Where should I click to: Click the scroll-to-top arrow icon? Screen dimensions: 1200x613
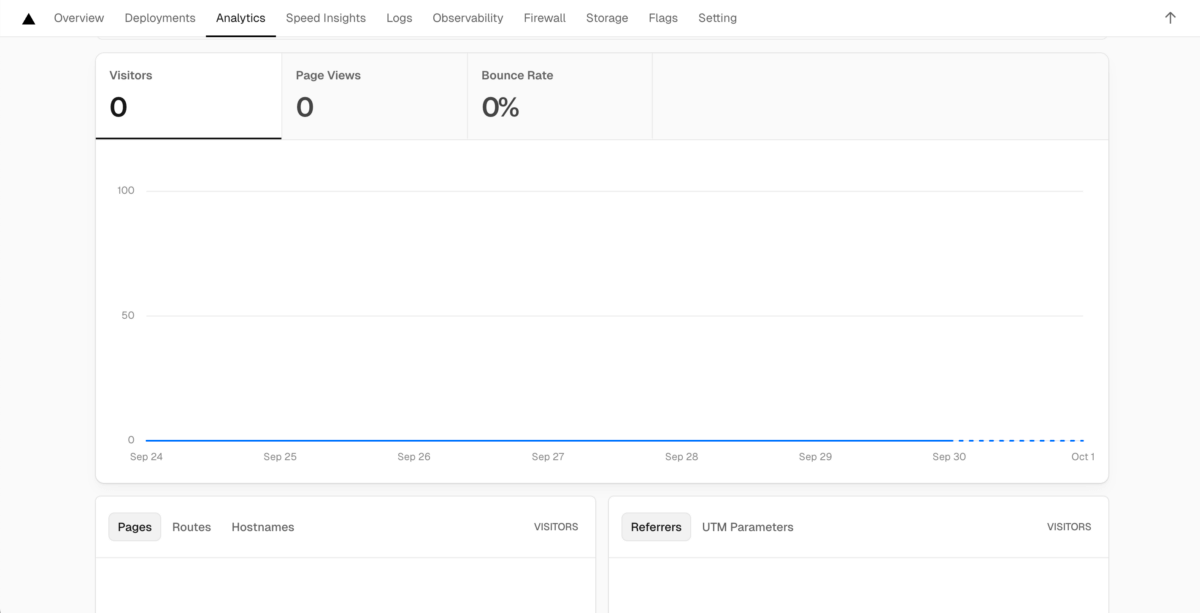[1170, 18]
